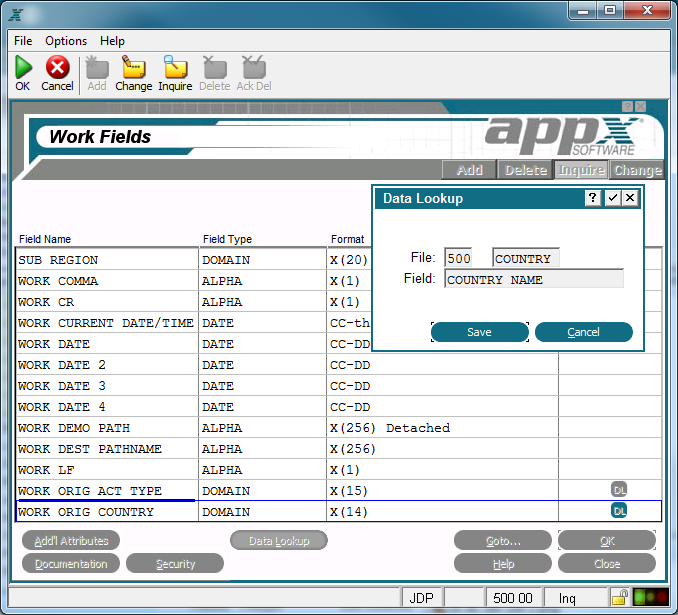
Task: Open the File menu
Action: coord(23,41)
